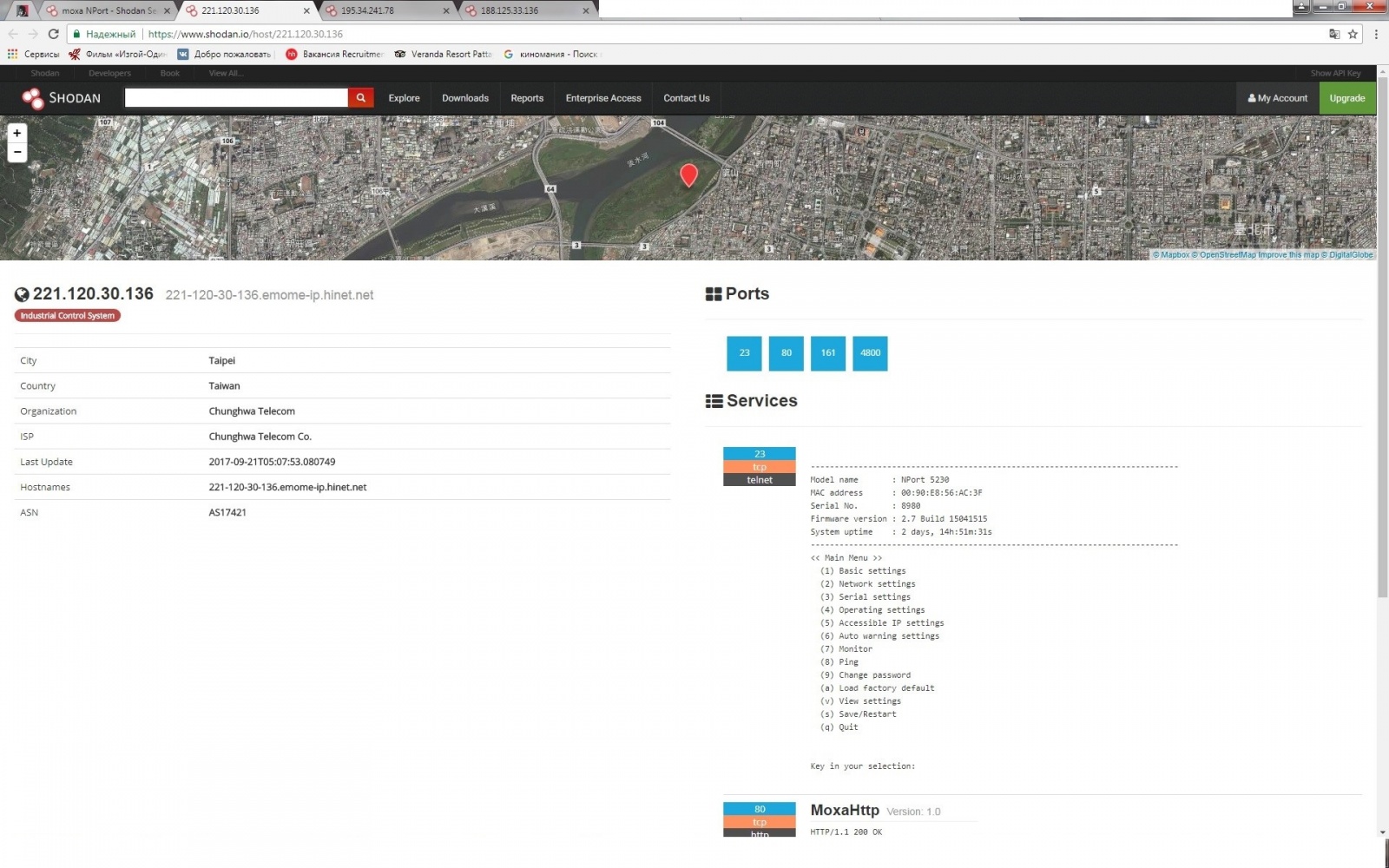Open Chrome menu three-dots icon
This screenshot has width=1389, height=868.
tap(1376, 34)
